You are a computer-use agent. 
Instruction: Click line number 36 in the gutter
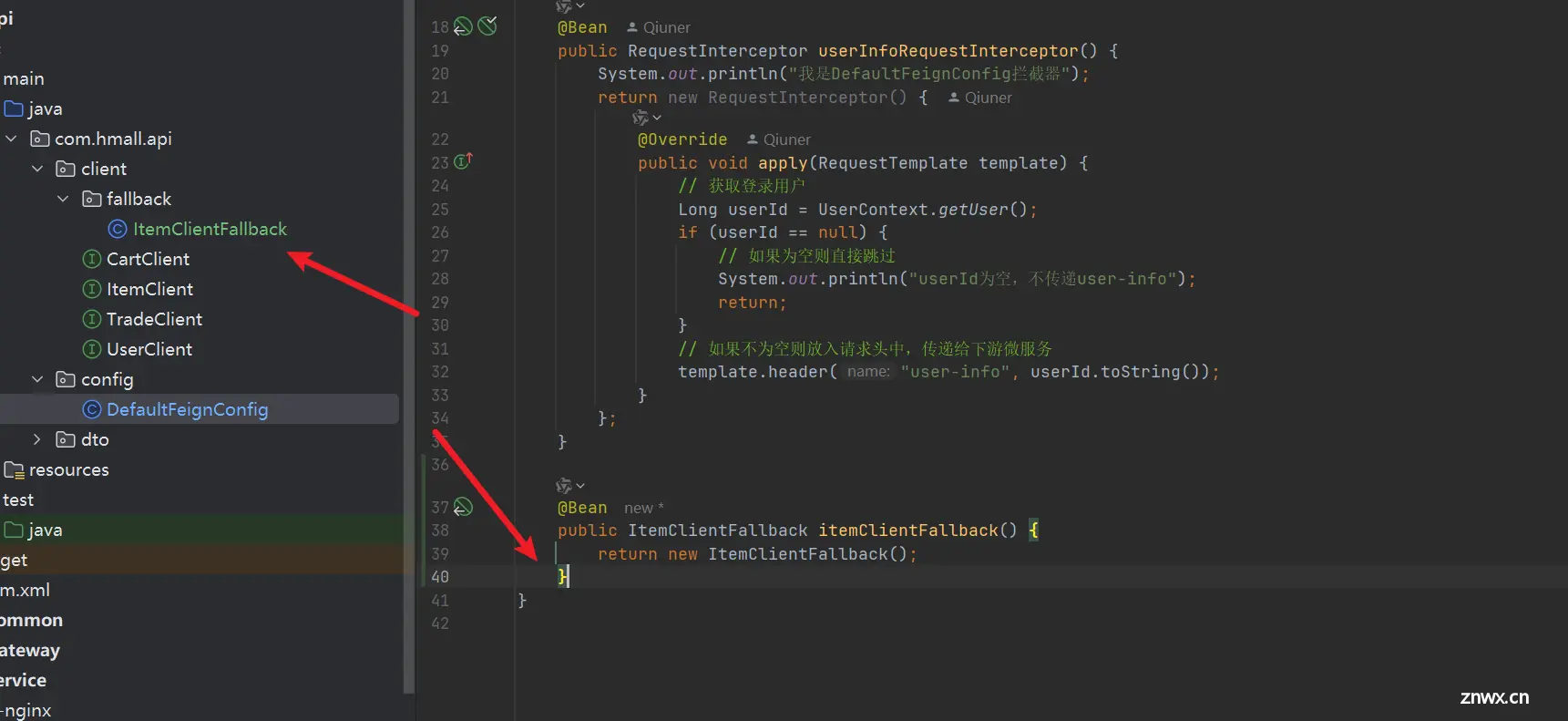coord(440,465)
